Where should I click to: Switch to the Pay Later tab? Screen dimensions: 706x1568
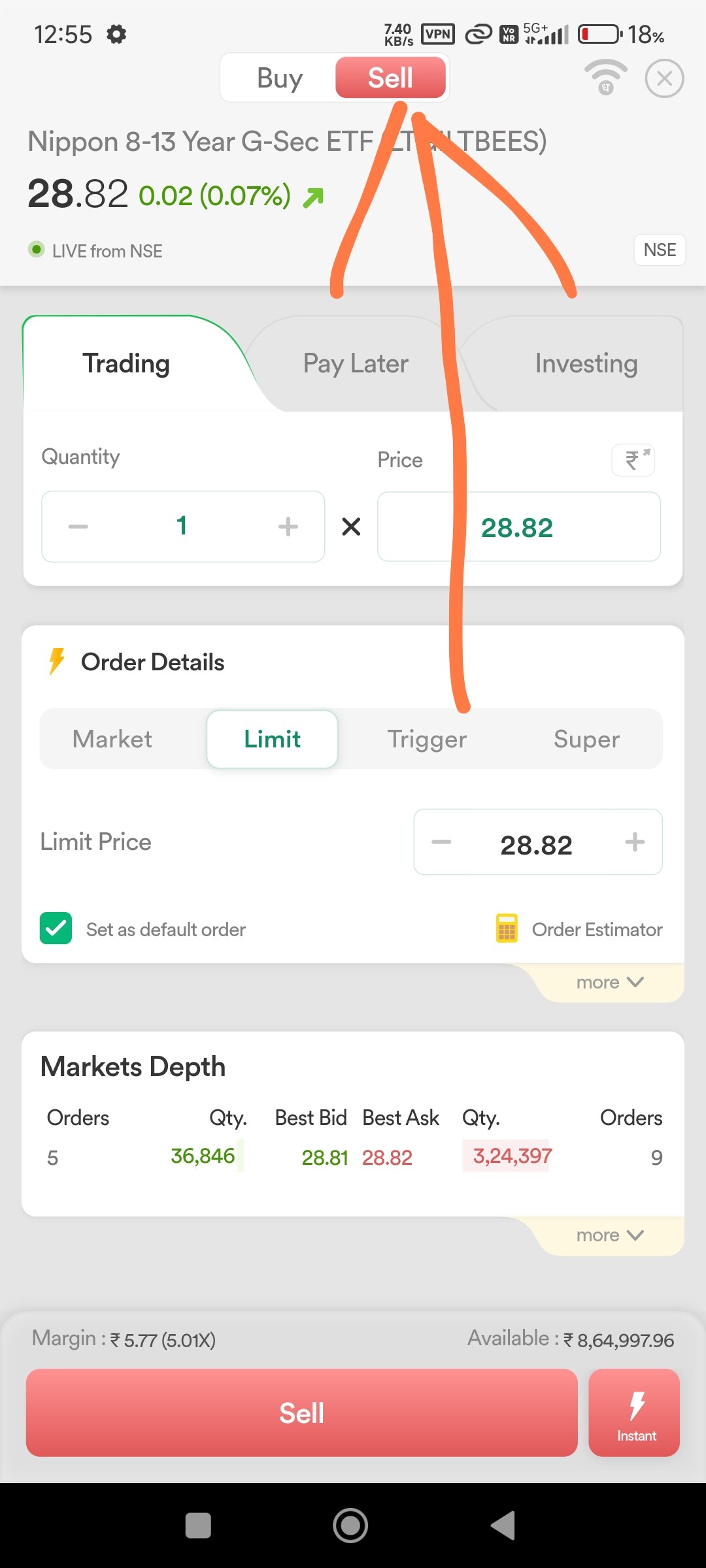click(356, 364)
